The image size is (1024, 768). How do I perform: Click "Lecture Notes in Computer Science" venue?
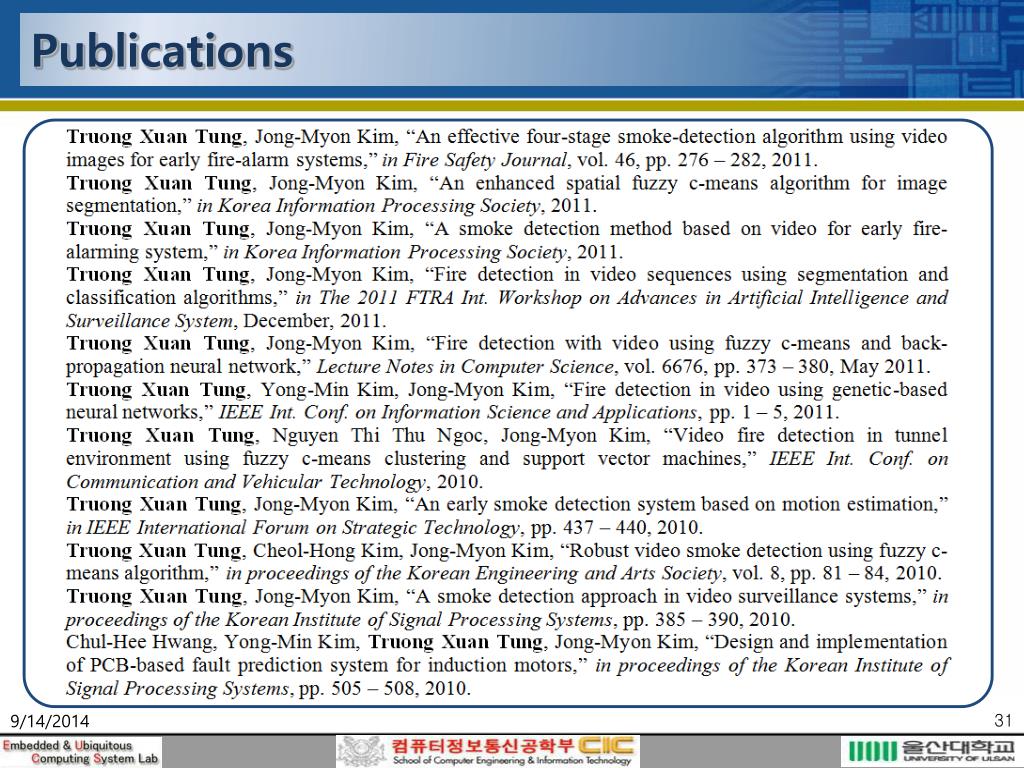(465, 366)
